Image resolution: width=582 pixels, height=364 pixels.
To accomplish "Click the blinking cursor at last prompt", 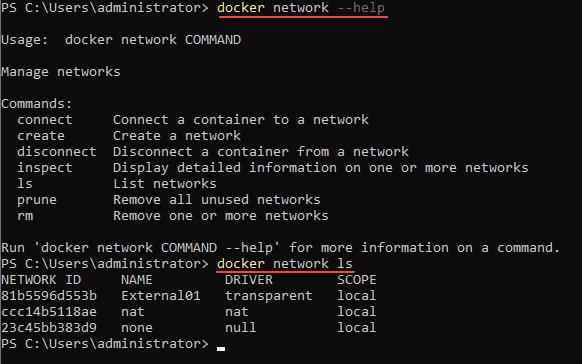I will point(221,348).
